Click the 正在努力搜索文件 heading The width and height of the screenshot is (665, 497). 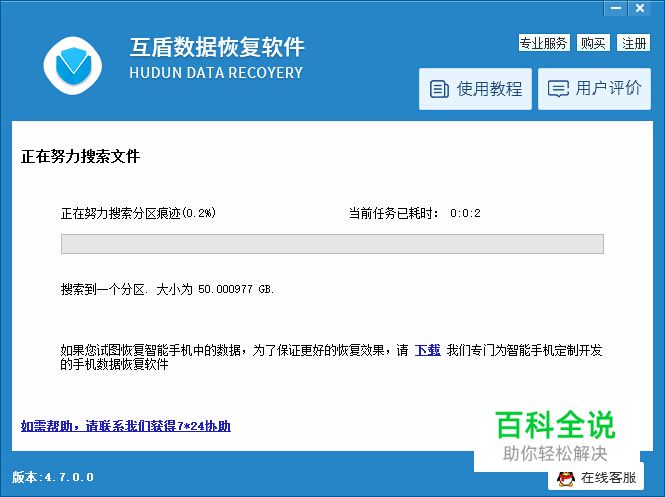(80, 156)
